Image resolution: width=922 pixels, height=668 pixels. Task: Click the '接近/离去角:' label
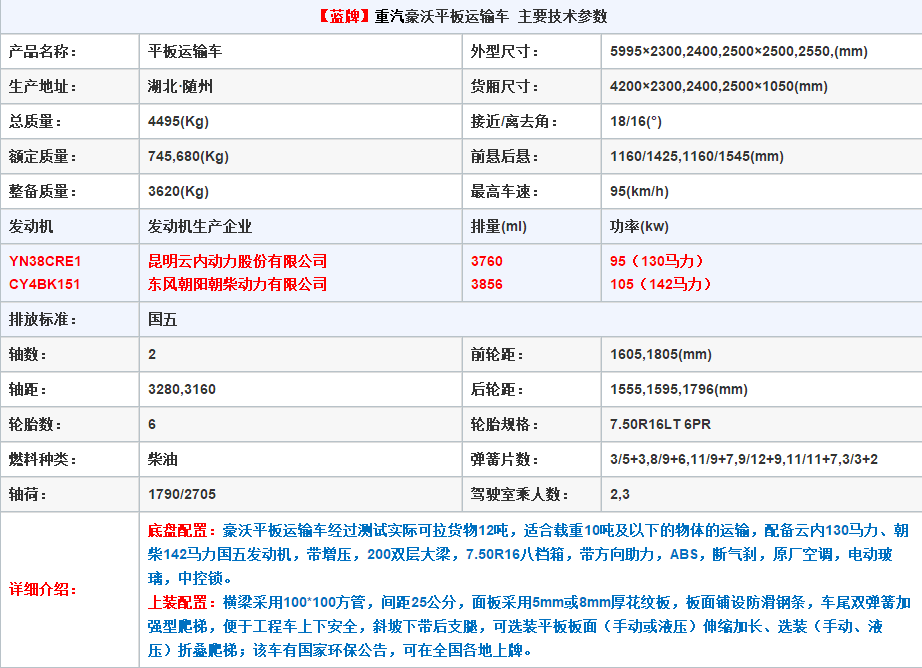(514, 122)
